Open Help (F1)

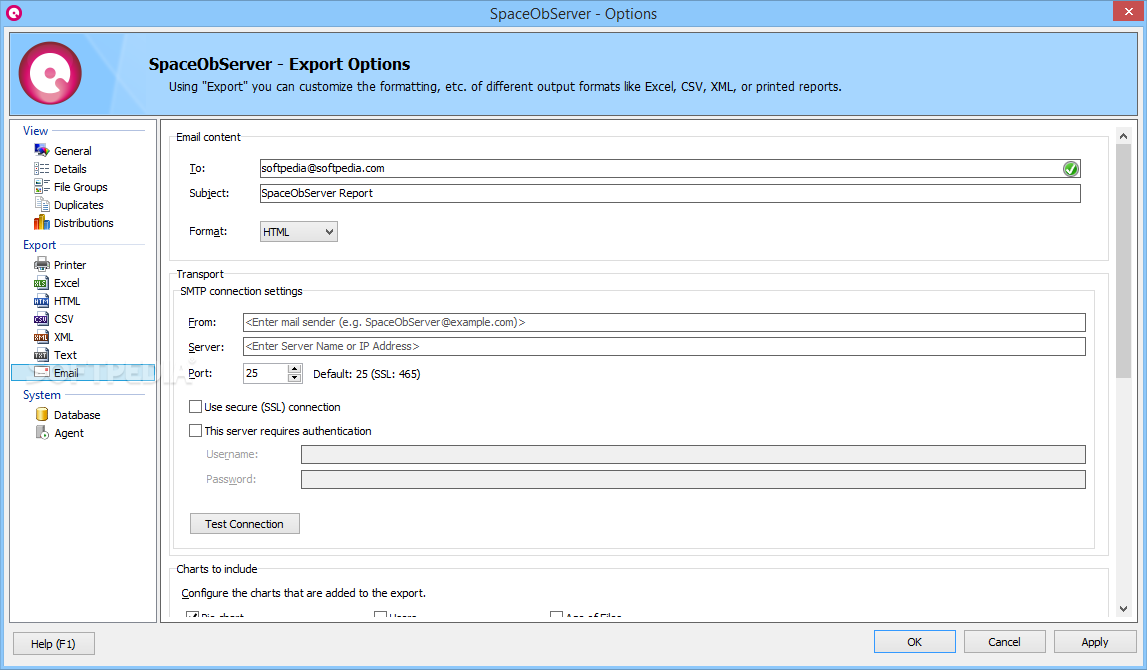pyautogui.click(x=53, y=644)
